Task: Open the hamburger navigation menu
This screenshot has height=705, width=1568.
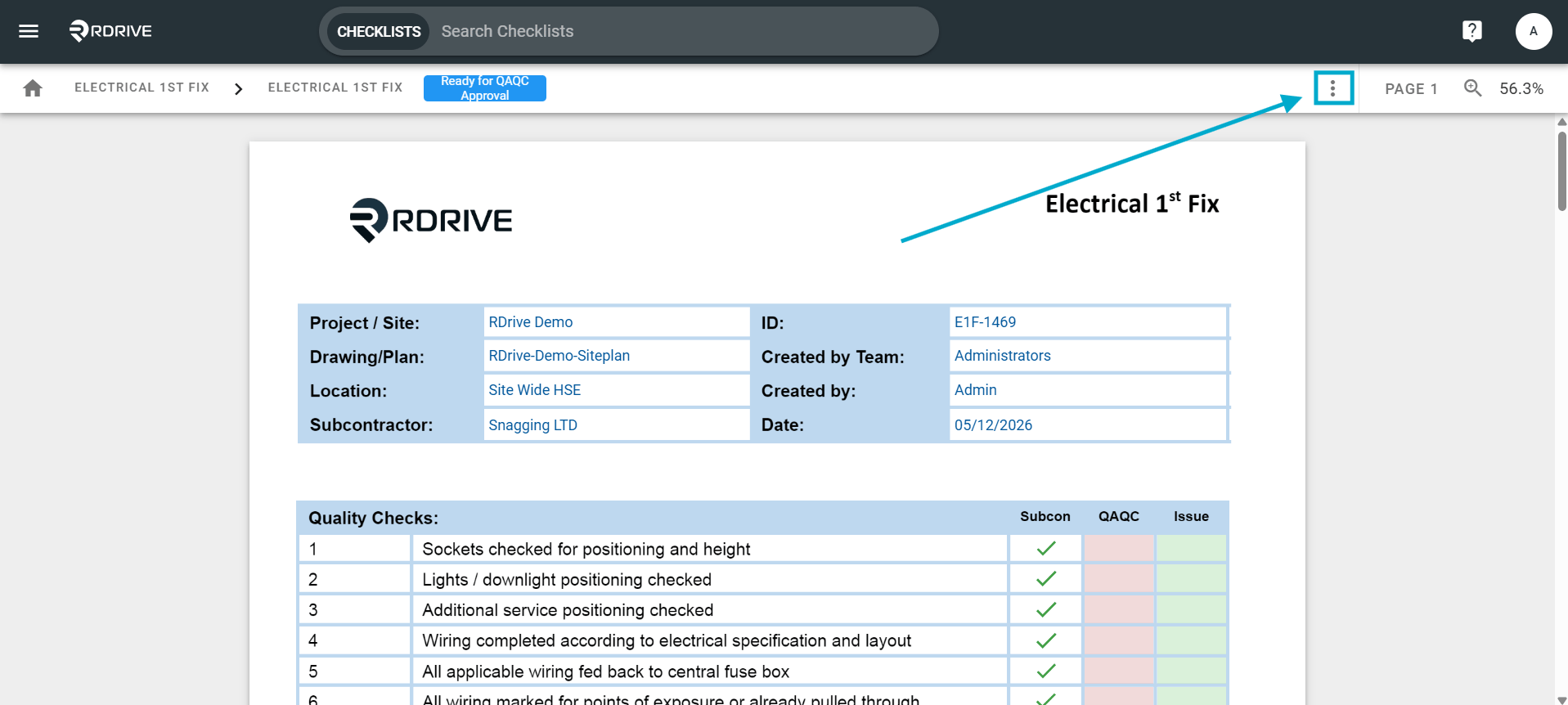Action: coord(29,31)
